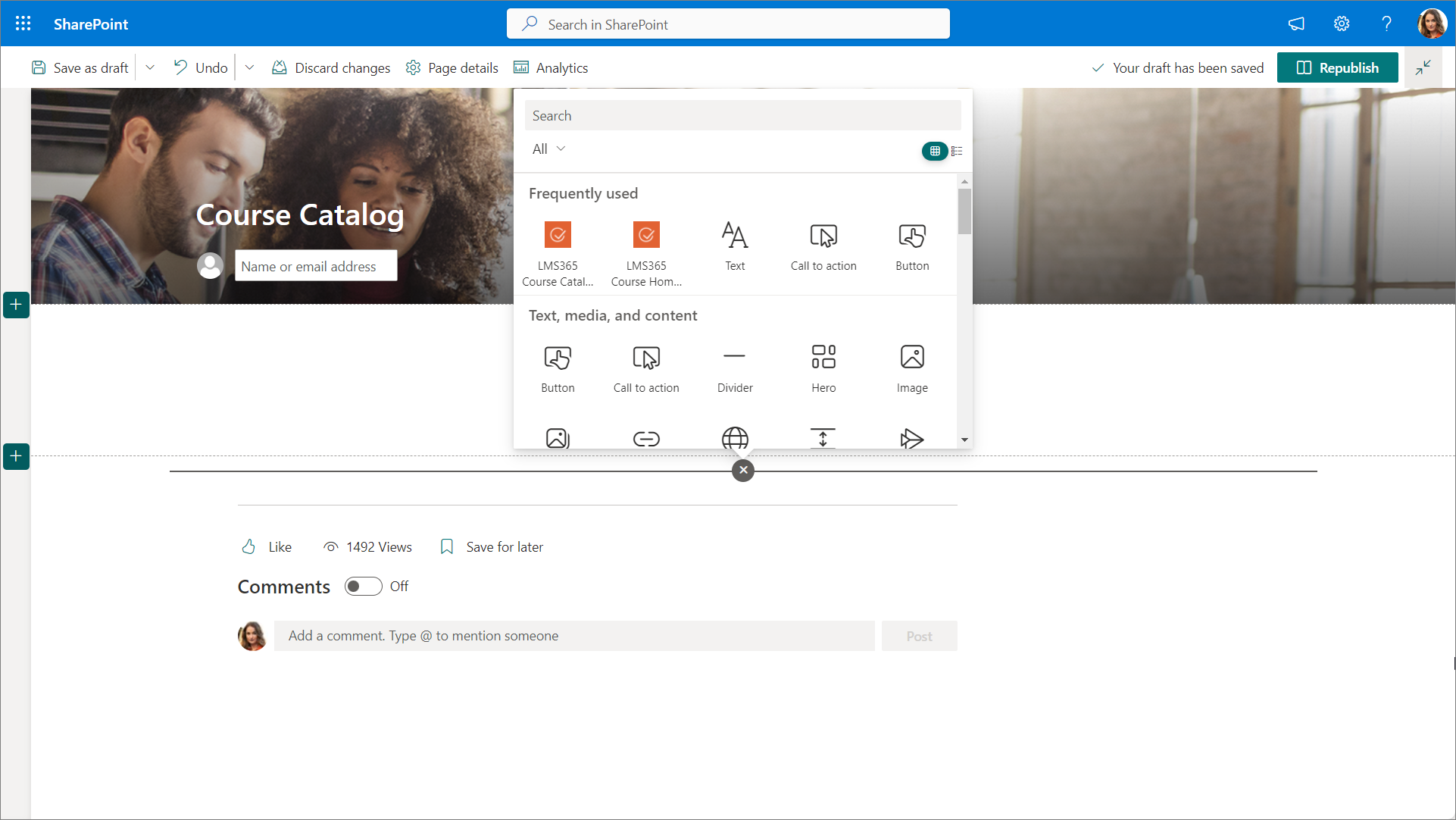Open Page details from the toolbar
Screen dimensions: 1456x820
(x=452, y=67)
